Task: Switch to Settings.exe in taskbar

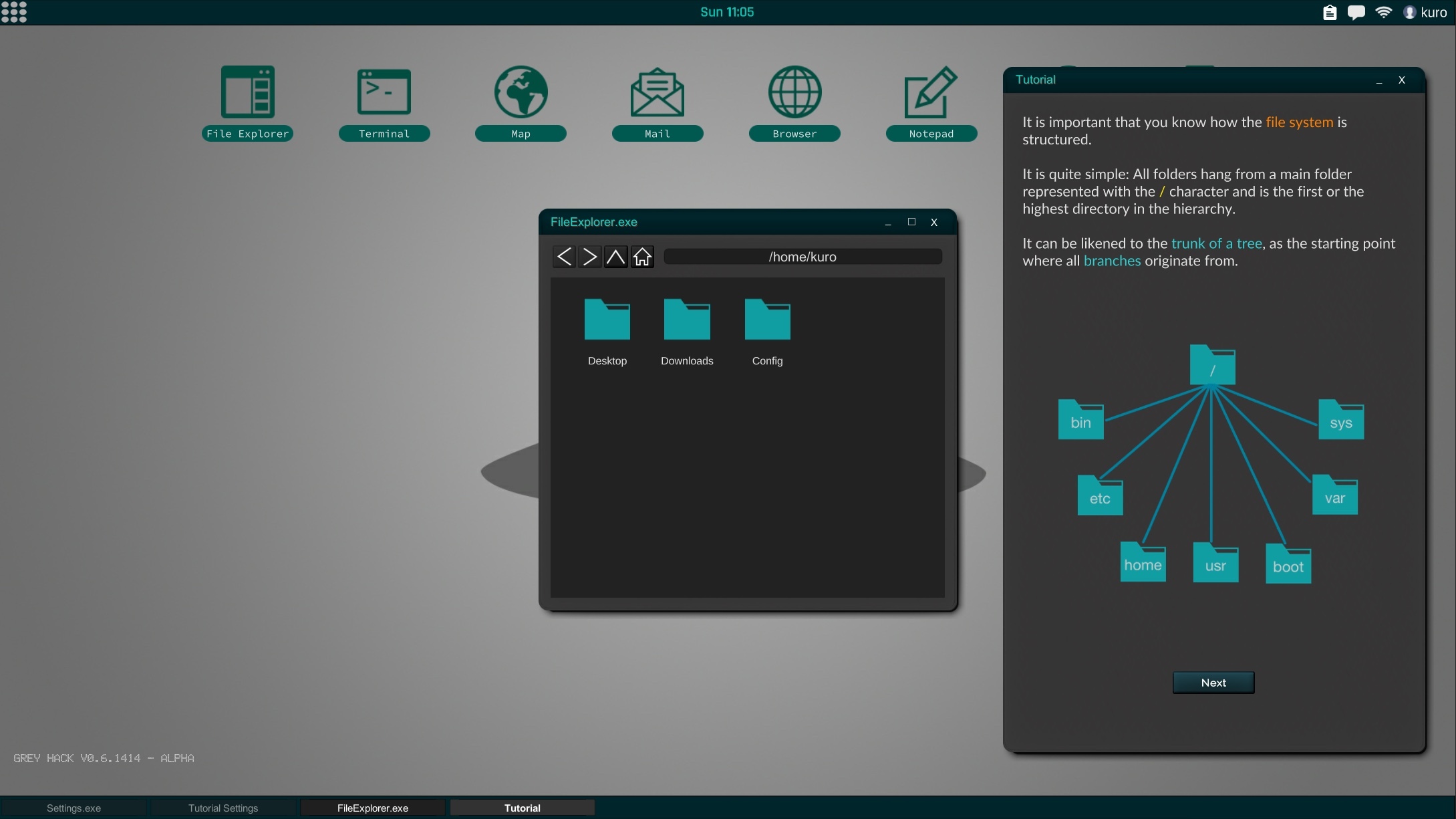Action: click(x=74, y=808)
